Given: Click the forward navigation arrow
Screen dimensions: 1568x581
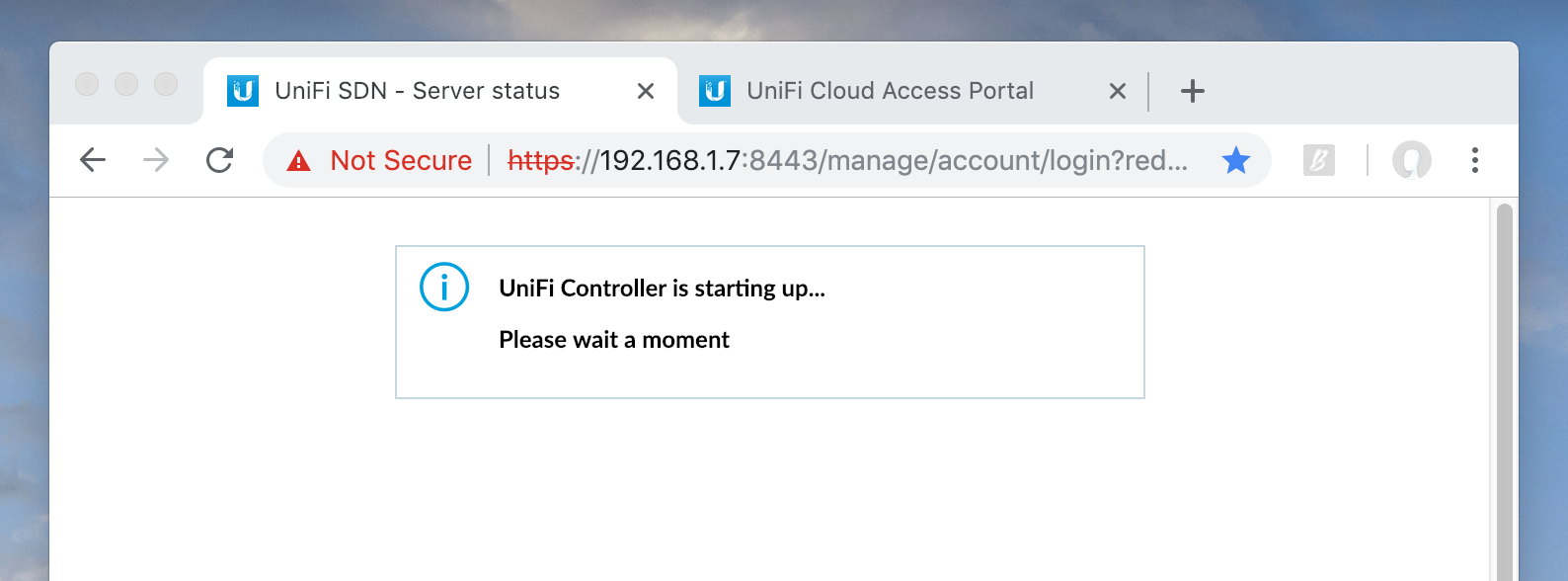Looking at the screenshot, I should [156, 160].
